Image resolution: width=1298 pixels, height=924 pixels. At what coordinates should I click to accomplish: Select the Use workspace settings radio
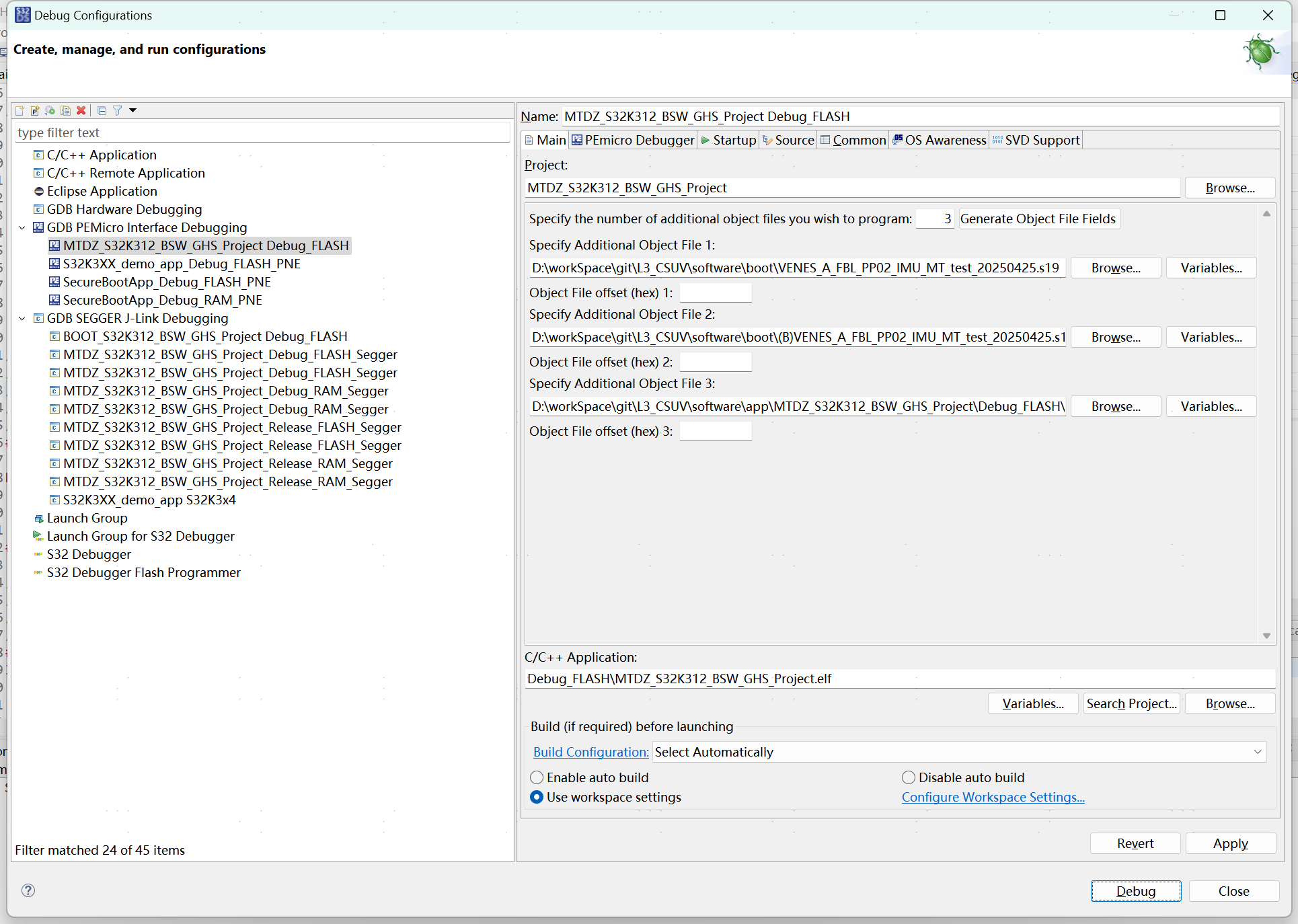[x=537, y=797]
